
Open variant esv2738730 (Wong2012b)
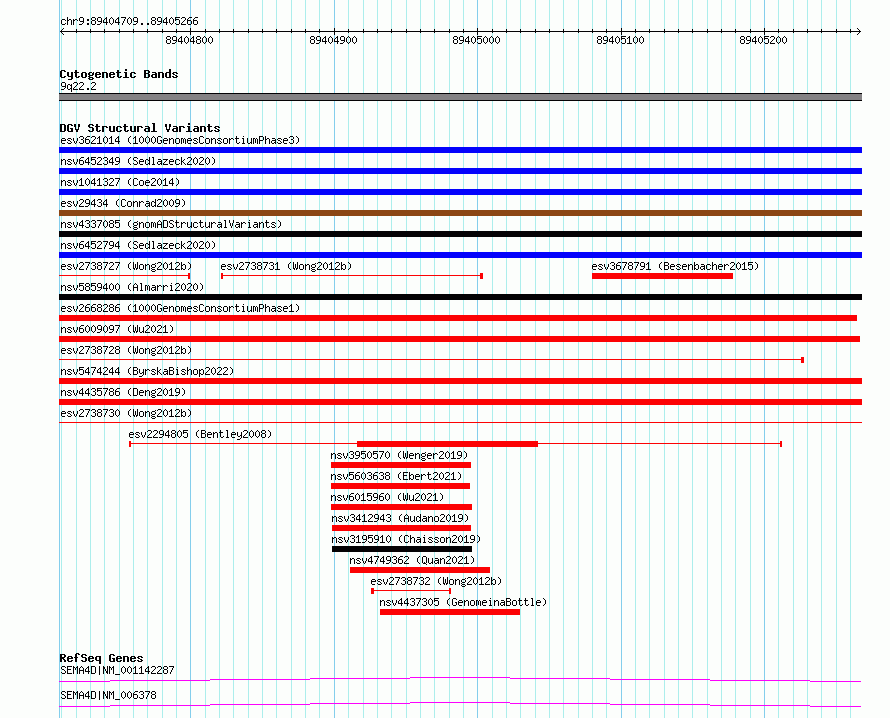pyautogui.click(x=126, y=413)
